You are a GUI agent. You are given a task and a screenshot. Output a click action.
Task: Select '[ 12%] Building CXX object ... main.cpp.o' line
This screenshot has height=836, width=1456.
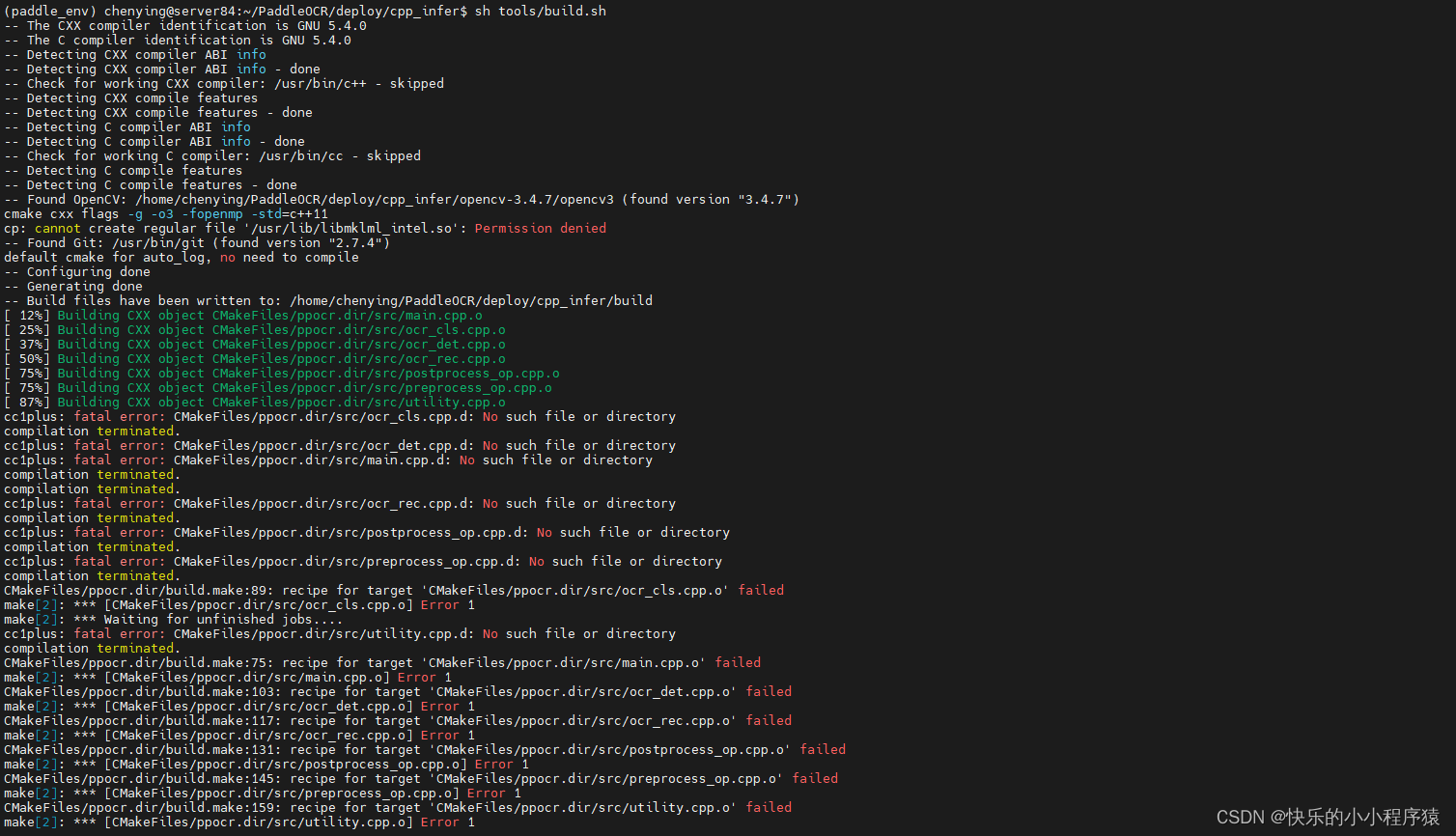243,315
